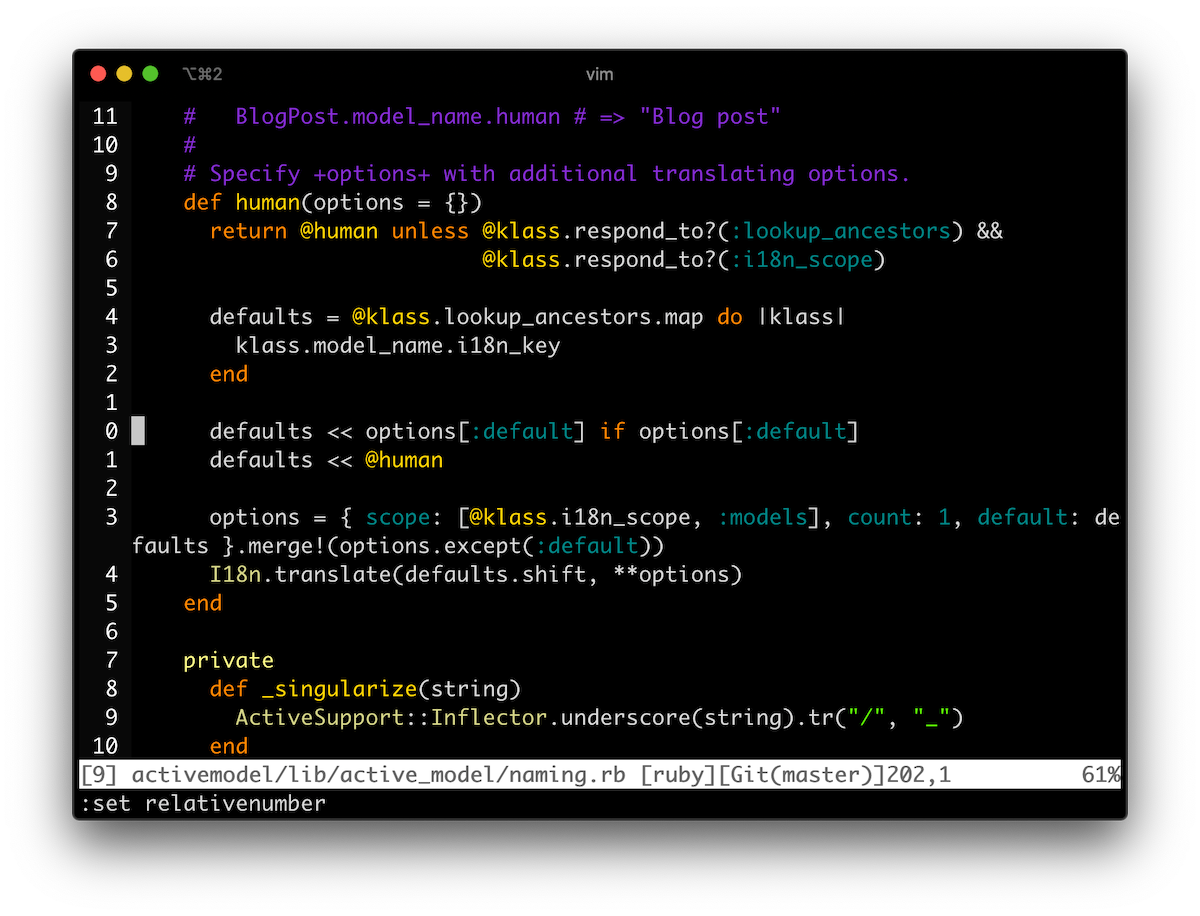Viewport: 1200px width, 916px height.
Task: Click the 'vim' window title
Action: coord(600,74)
